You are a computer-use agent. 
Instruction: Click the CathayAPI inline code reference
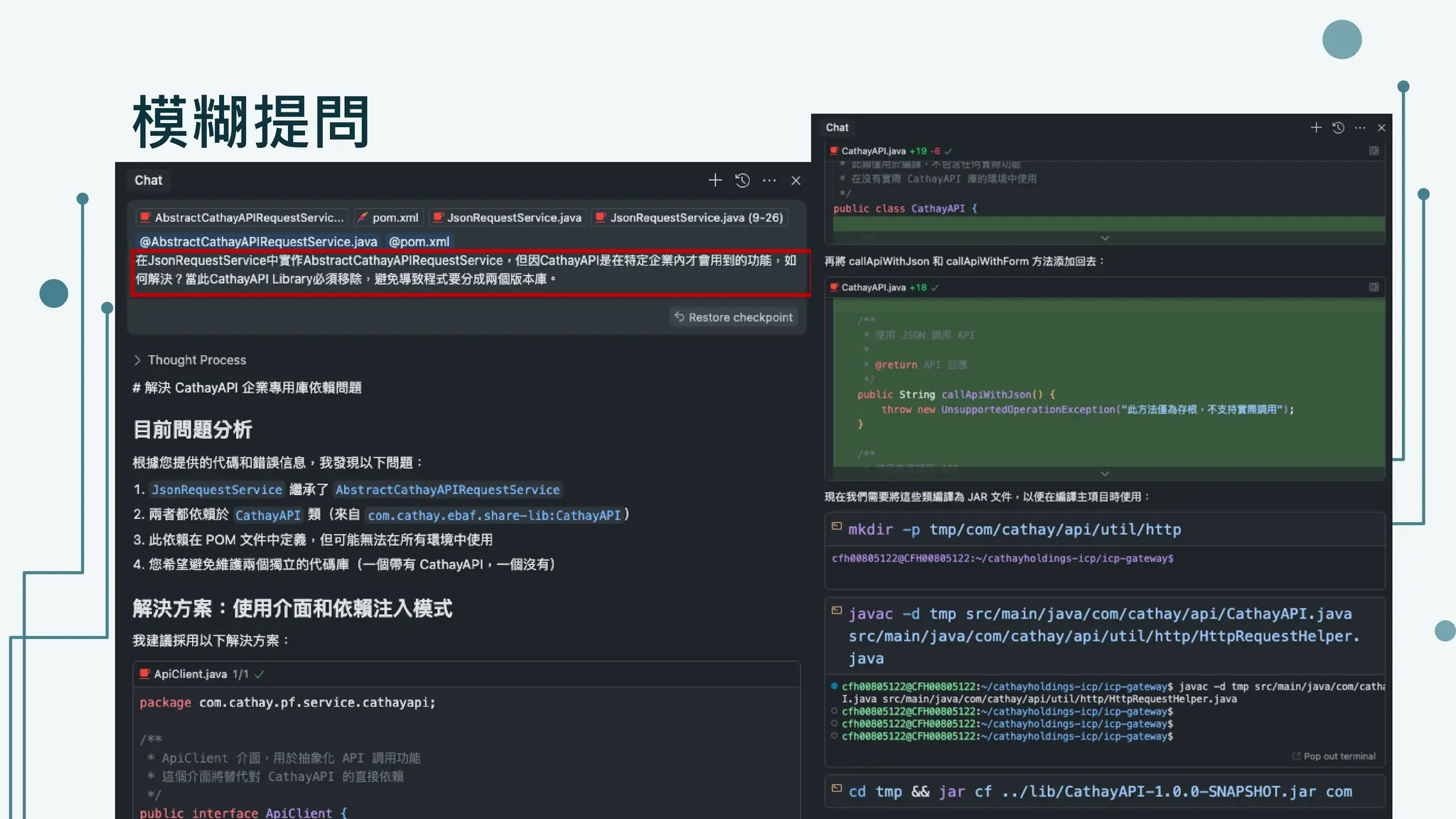[x=268, y=515]
